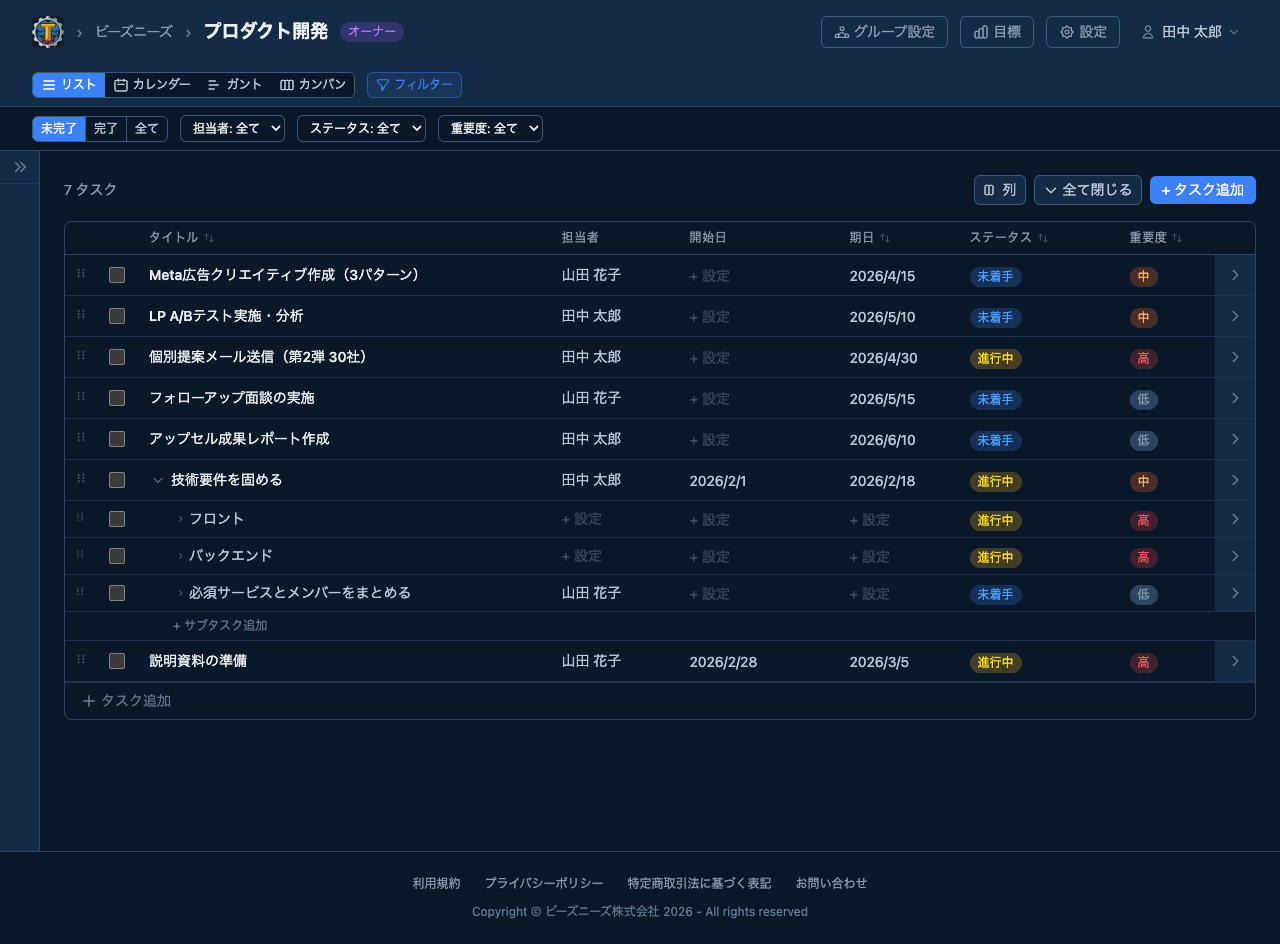Click the 目標 chart icon

pyautogui.click(x=981, y=31)
